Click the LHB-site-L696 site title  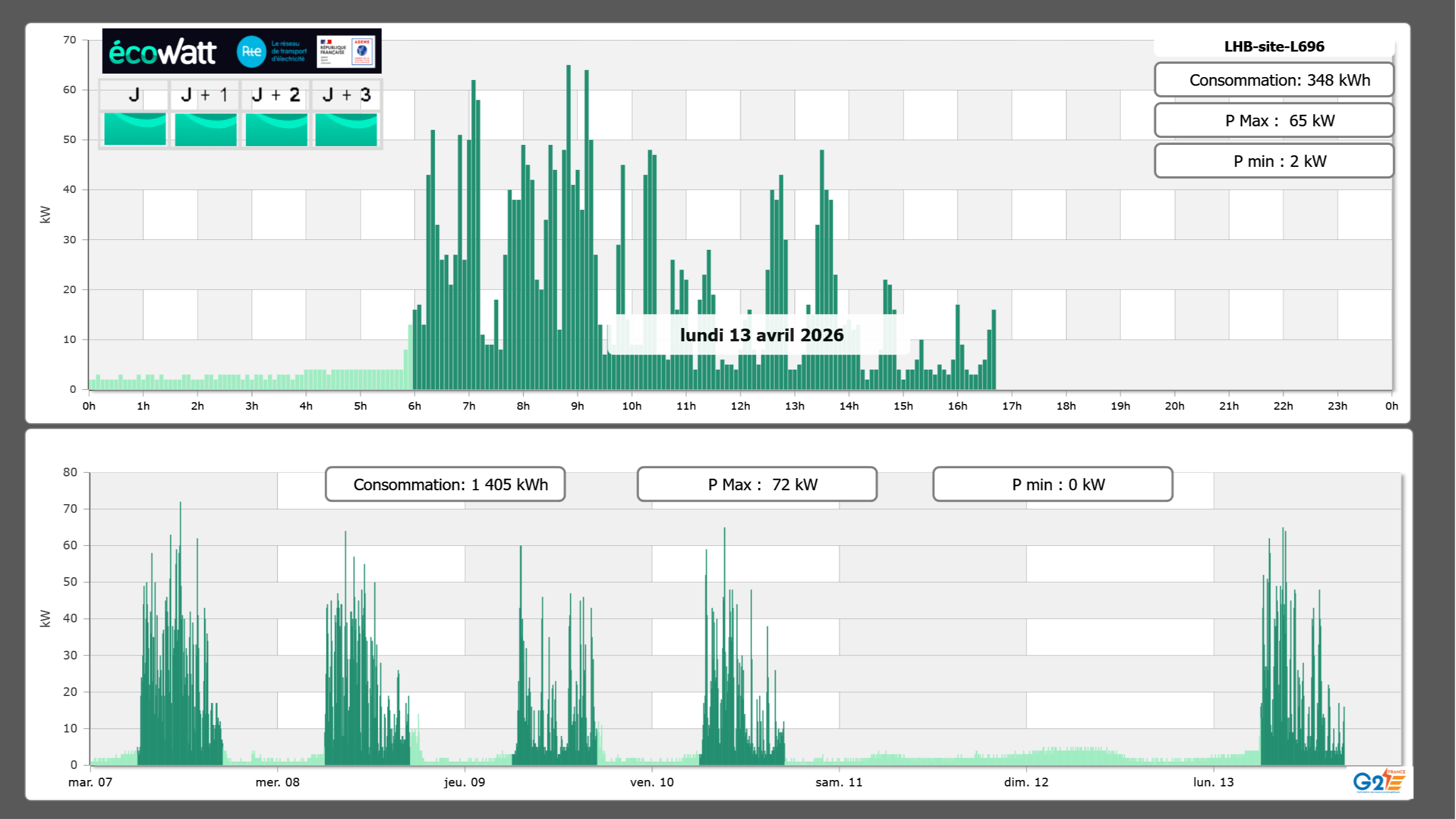pos(1274,46)
